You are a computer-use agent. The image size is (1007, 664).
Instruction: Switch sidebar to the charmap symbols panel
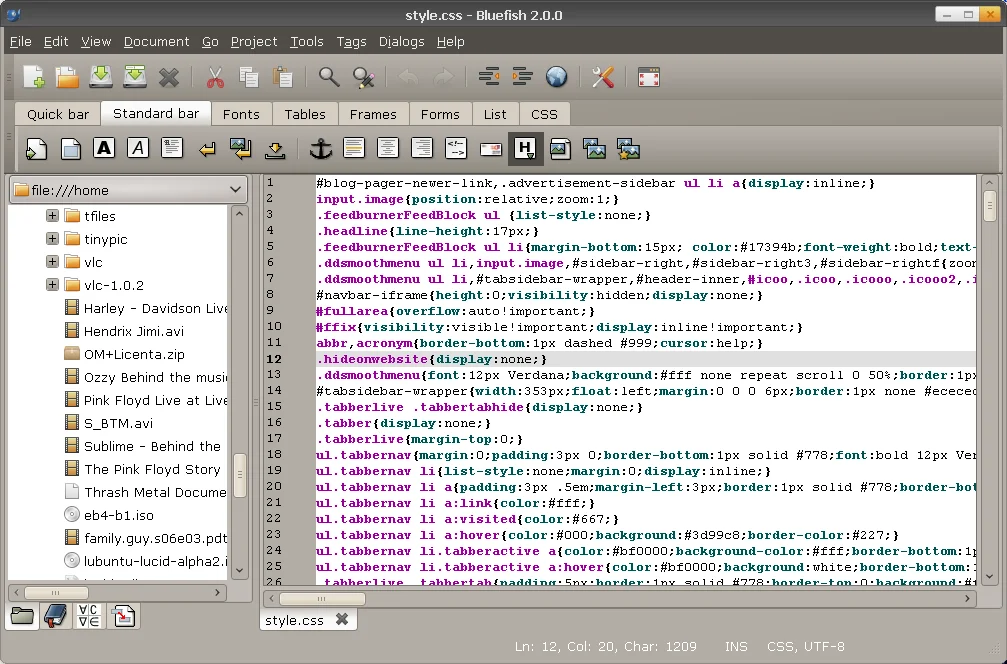[89, 615]
